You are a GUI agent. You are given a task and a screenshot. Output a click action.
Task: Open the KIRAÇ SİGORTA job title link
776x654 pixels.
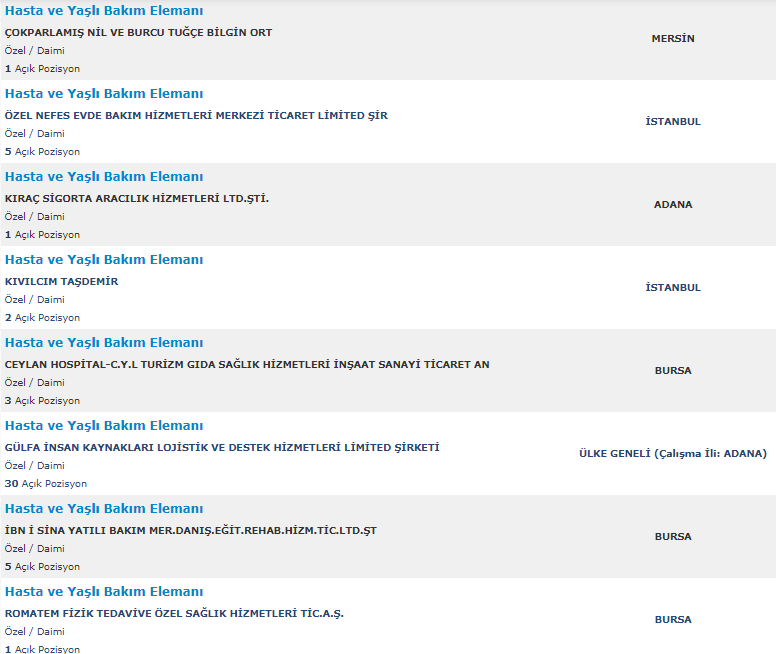[x=104, y=177]
